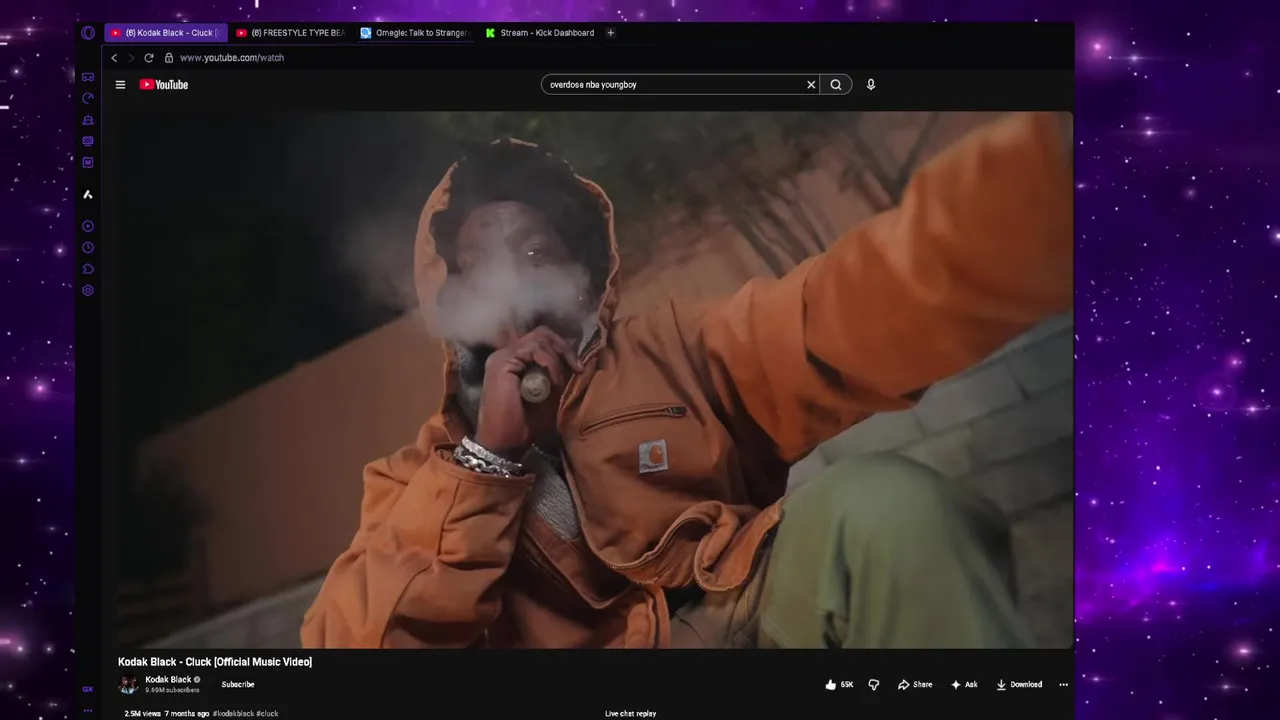1280x720 pixels.
Task: Open more actions three-dots menu
Action: 1063,685
